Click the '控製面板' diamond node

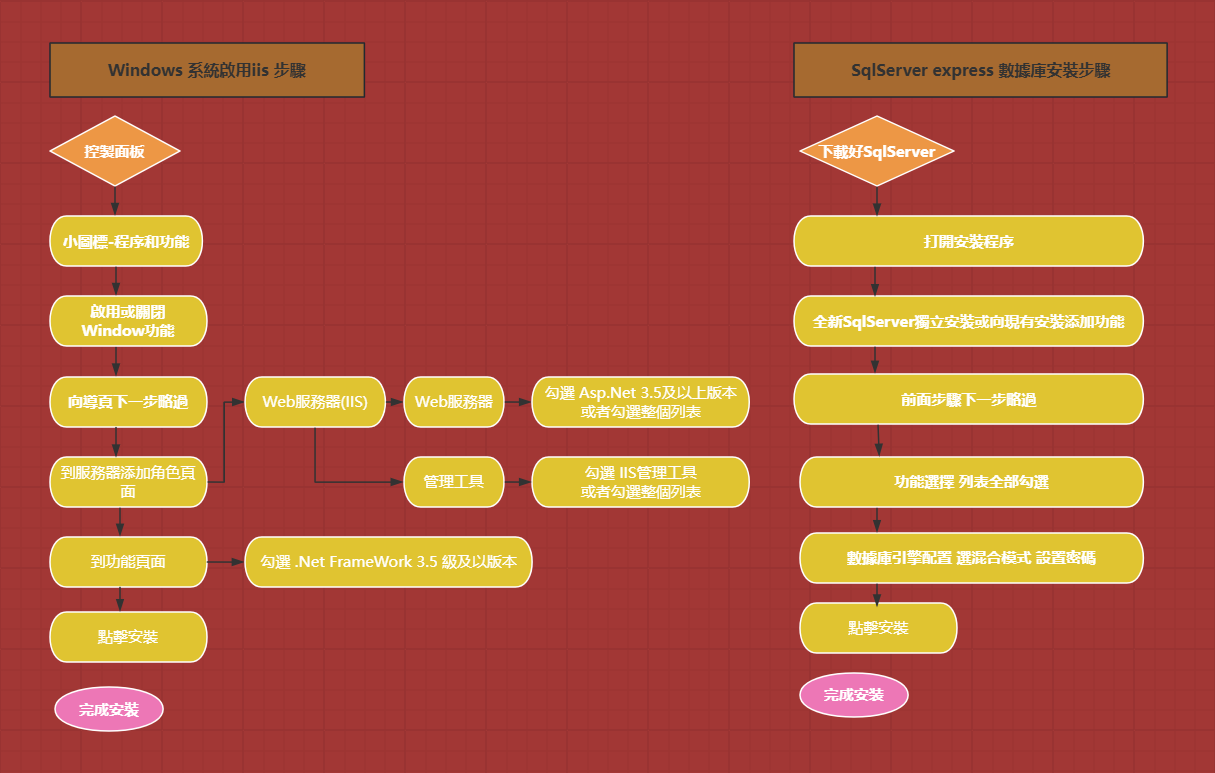tap(115, 151)
